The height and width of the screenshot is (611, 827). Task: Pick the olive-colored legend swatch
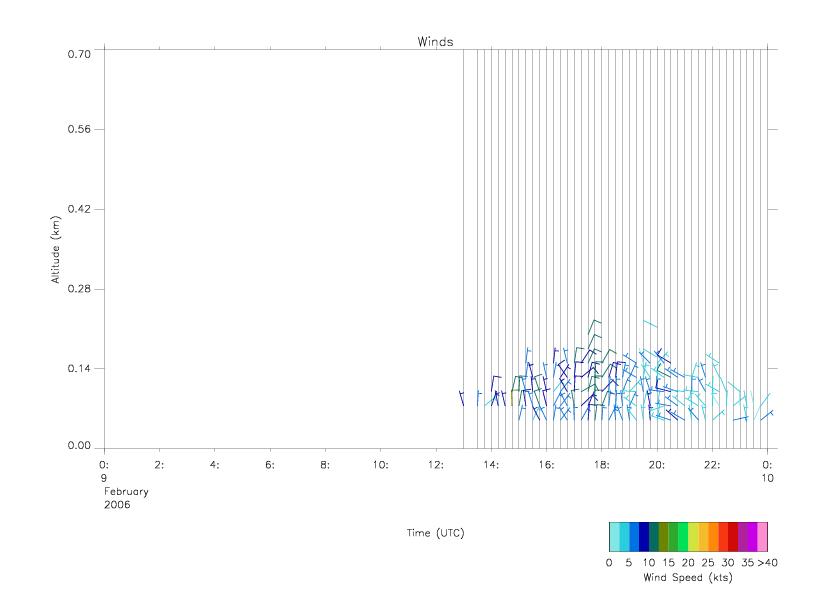point(663,537)
